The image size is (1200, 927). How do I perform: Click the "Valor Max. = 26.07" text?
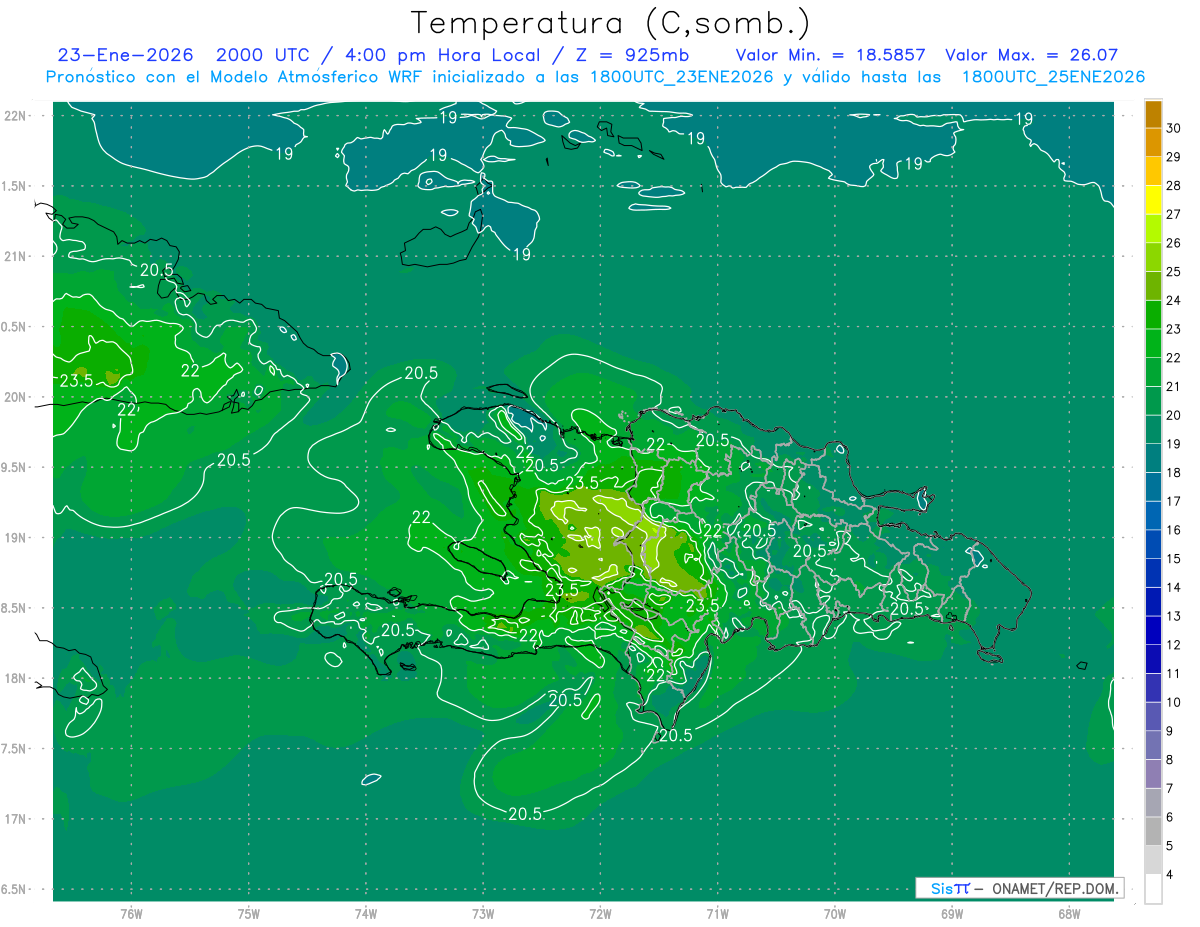point(1031,55)
